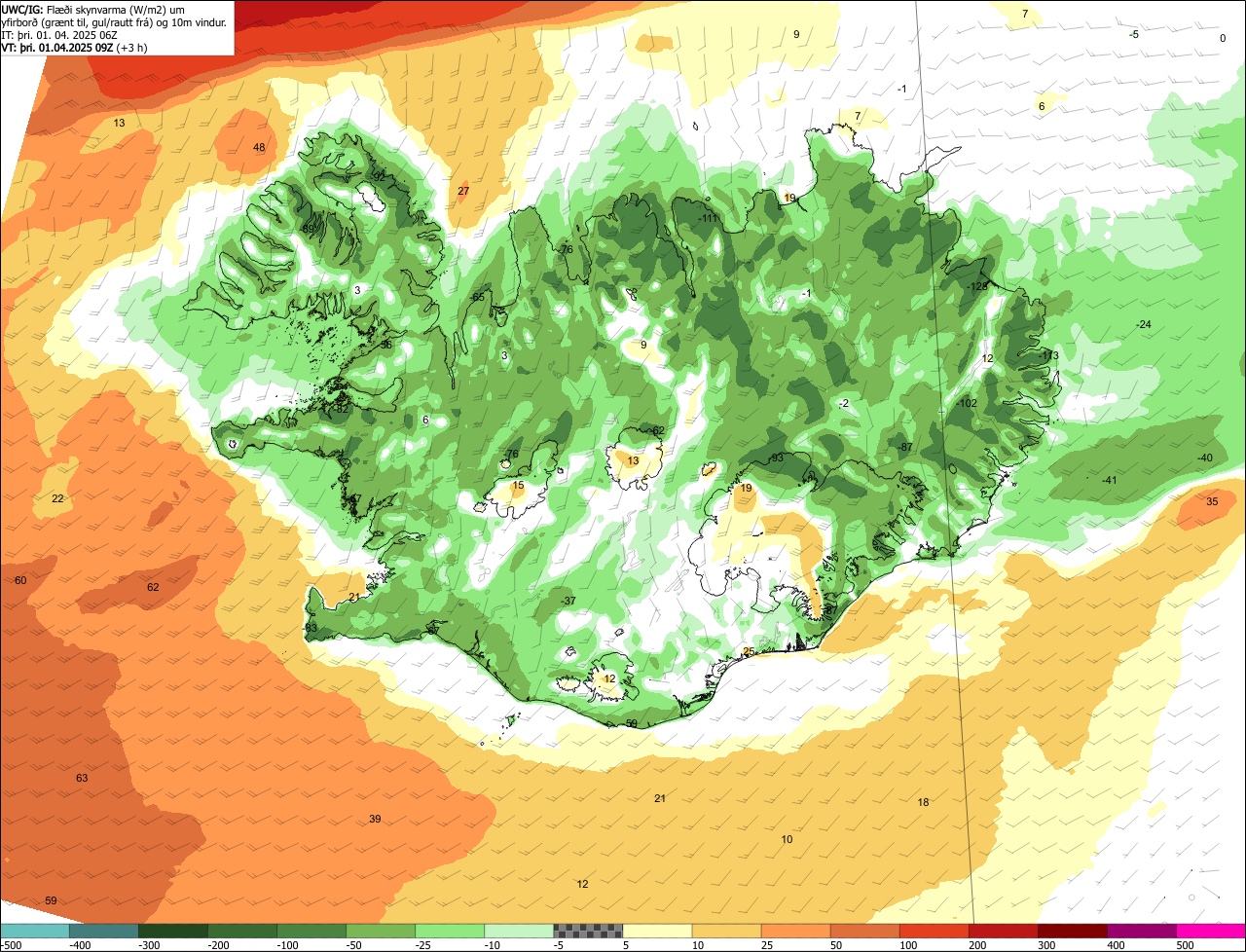
Task: Click the legend label '500'
Action: [1184, 944]
